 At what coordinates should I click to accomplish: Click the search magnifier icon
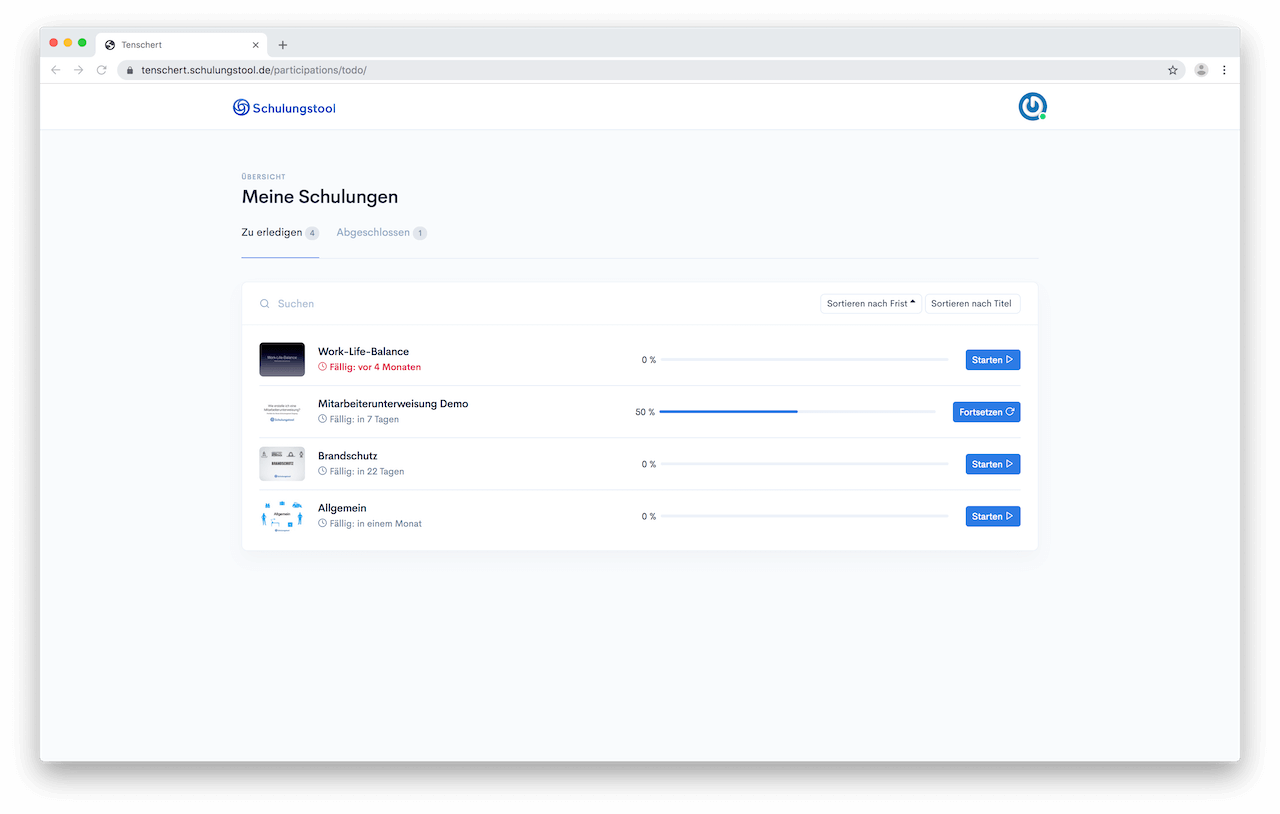[x=265, y=303]
